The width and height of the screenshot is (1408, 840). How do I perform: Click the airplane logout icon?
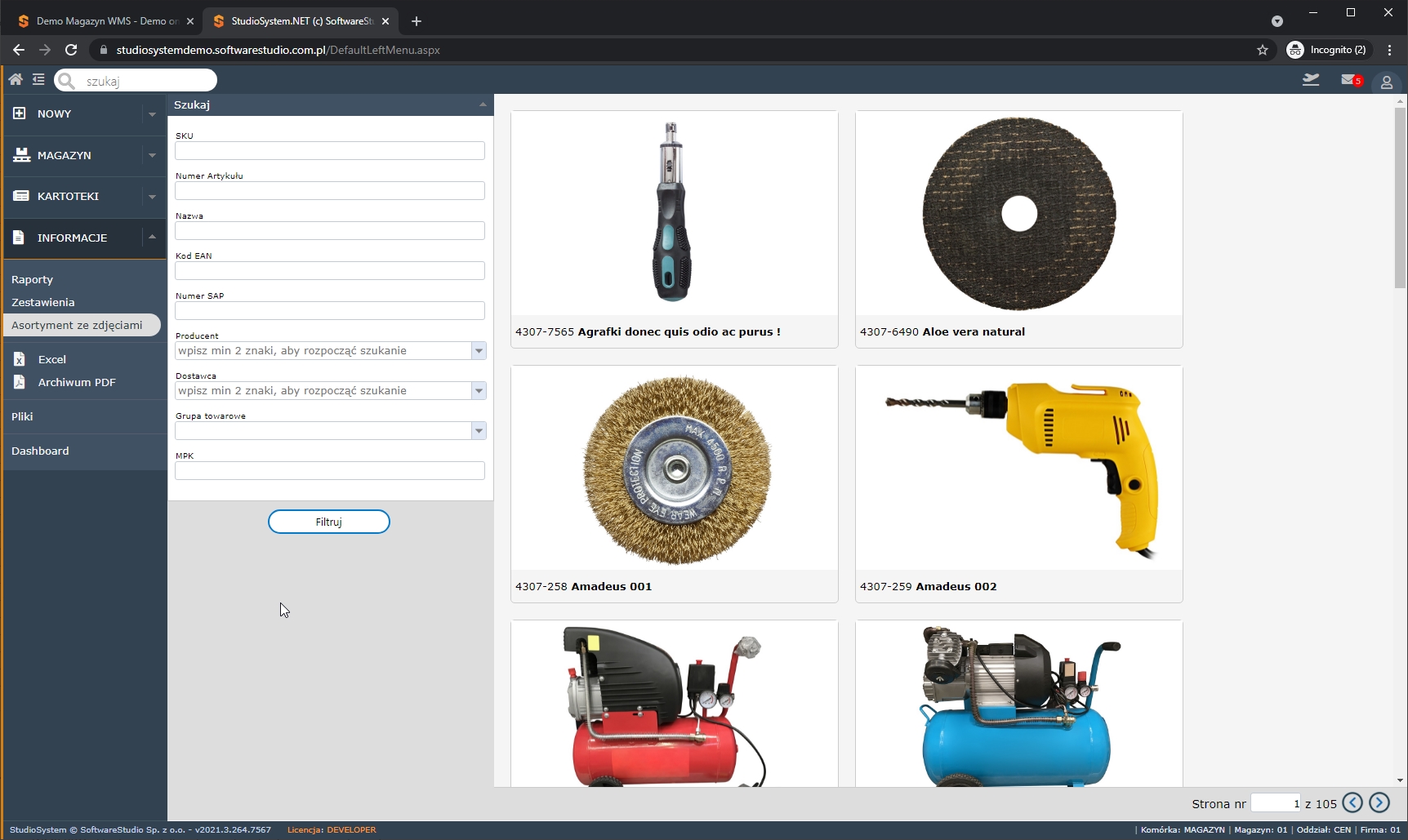[x=1310, y=79]
